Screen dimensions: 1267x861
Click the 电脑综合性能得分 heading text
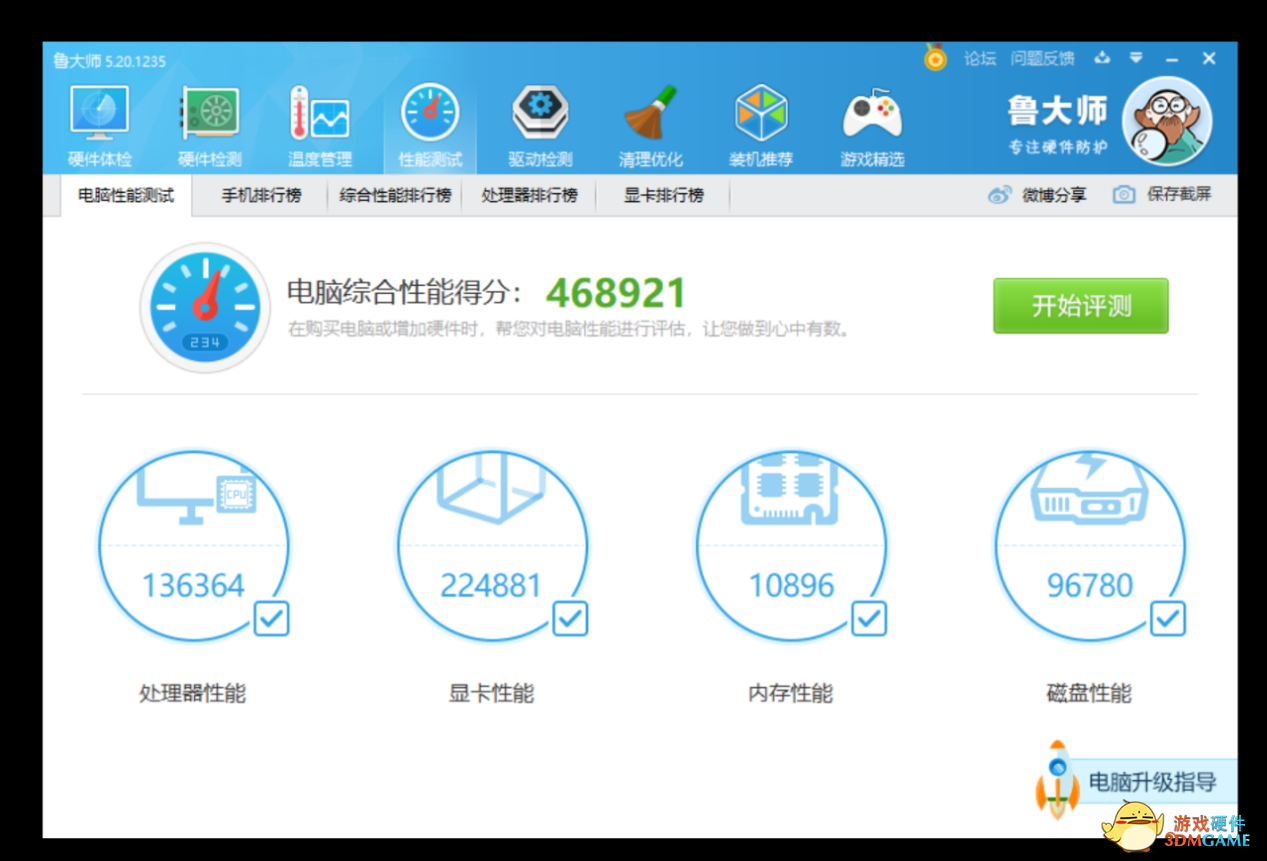[404, 293]
